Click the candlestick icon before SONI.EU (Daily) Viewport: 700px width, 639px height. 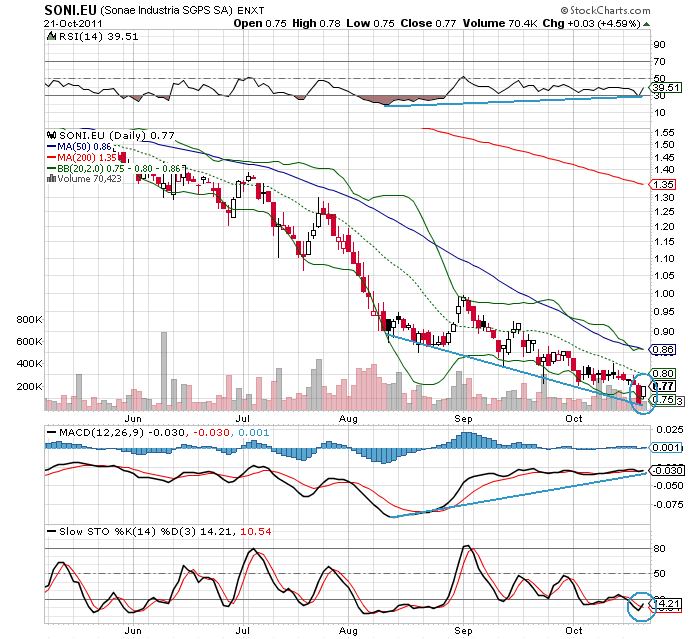click(x=51, y=135)
